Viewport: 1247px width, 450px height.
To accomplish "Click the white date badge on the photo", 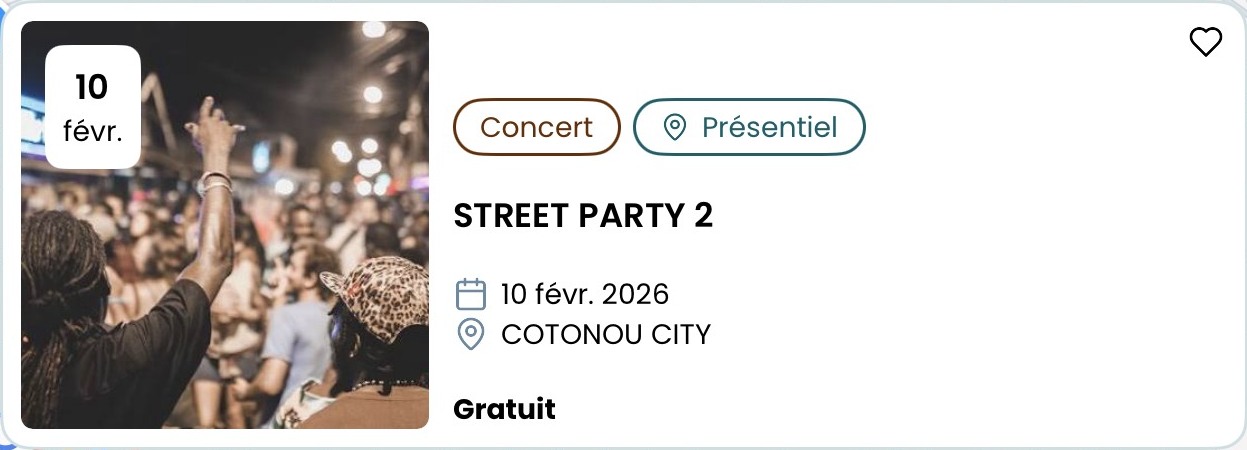I will (93, 107).
